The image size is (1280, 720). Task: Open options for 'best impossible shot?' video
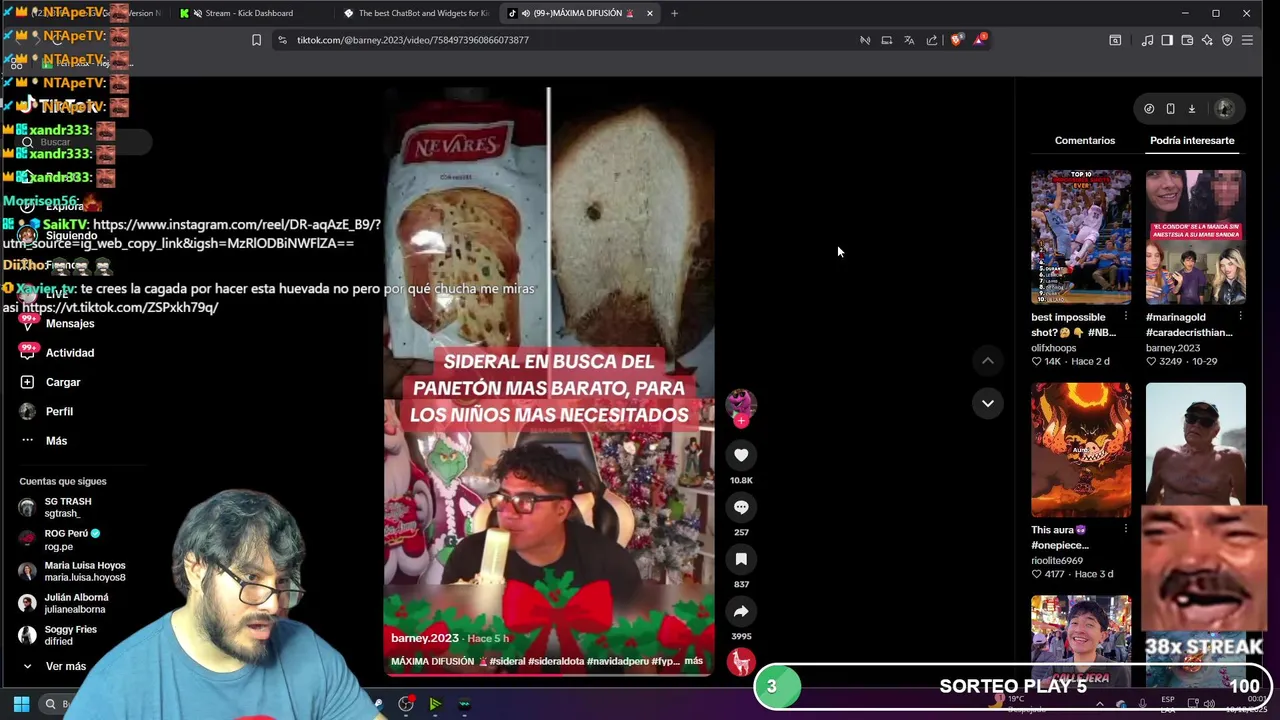(x=1125, y=317)
